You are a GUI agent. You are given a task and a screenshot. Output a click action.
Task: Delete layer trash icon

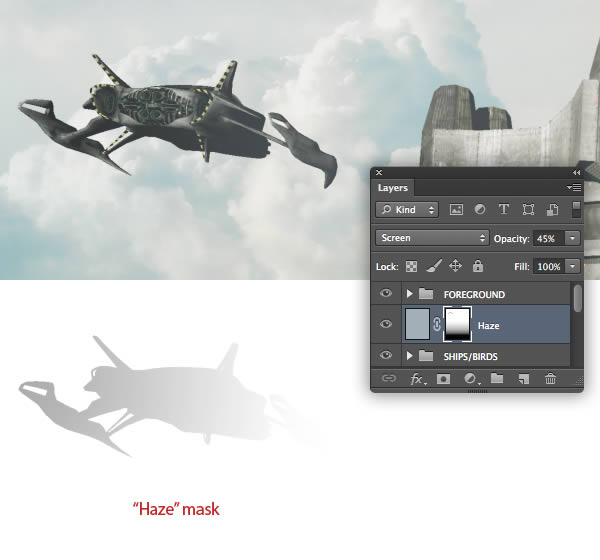point(550,379)
